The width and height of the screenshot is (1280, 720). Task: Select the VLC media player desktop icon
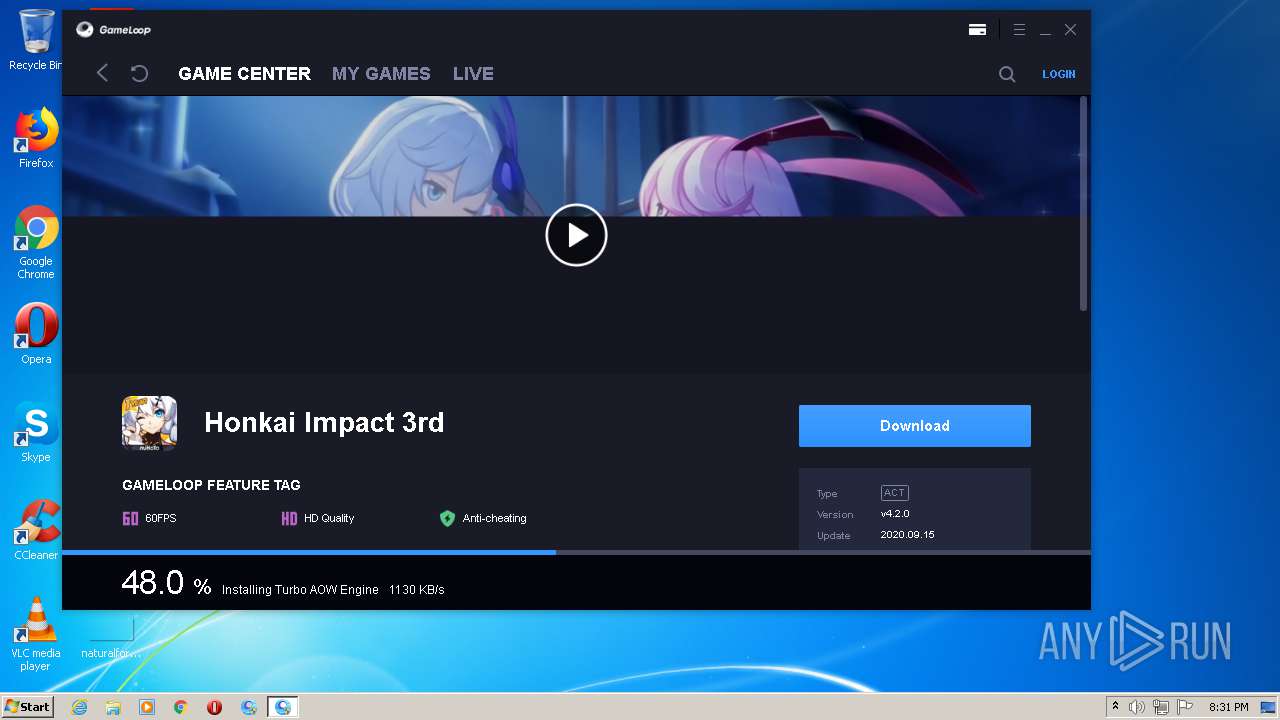36,634
